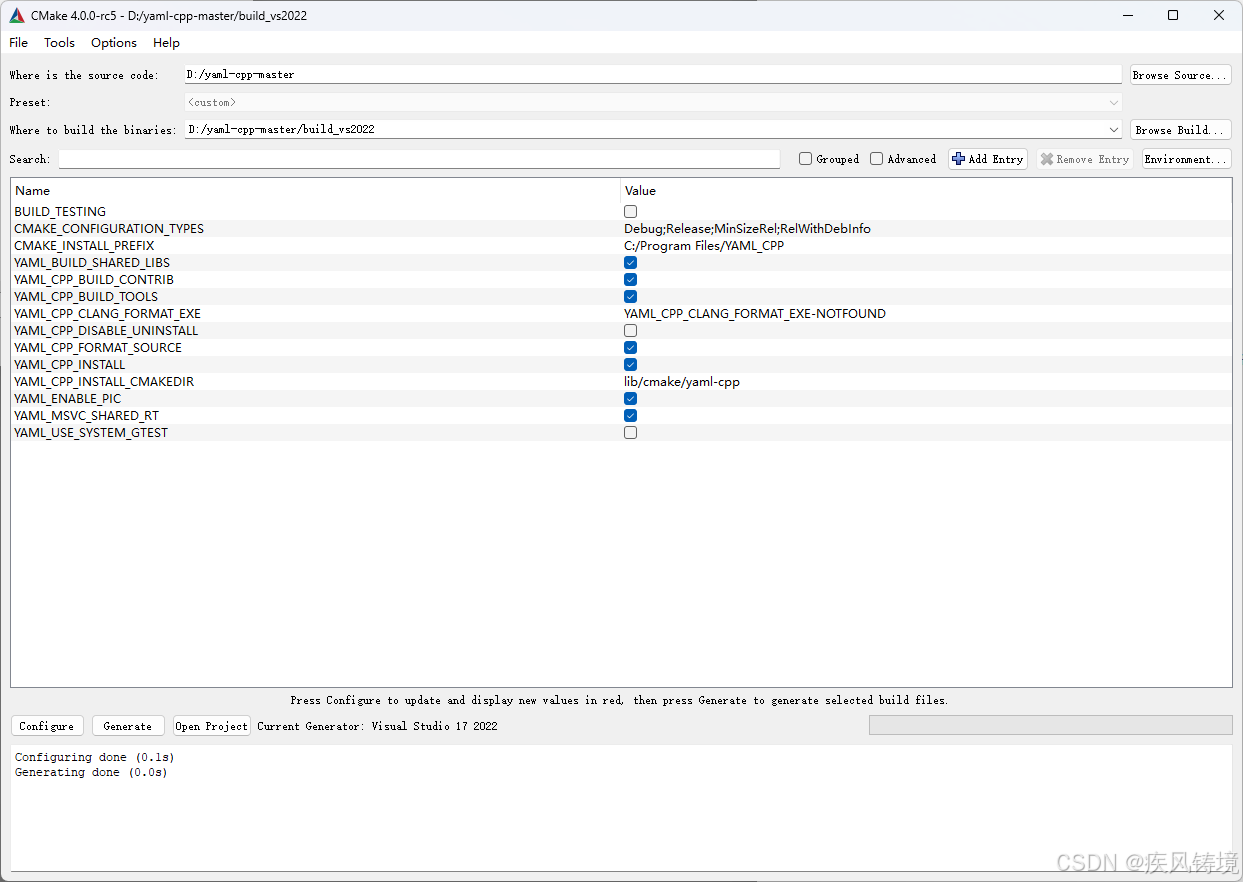Click the Configure button
This screenshot has height=882, width=1243.
tap(47, 726)
